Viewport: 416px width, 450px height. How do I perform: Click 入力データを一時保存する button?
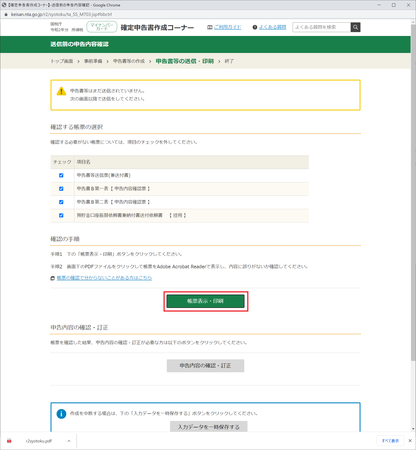[209, 427]
